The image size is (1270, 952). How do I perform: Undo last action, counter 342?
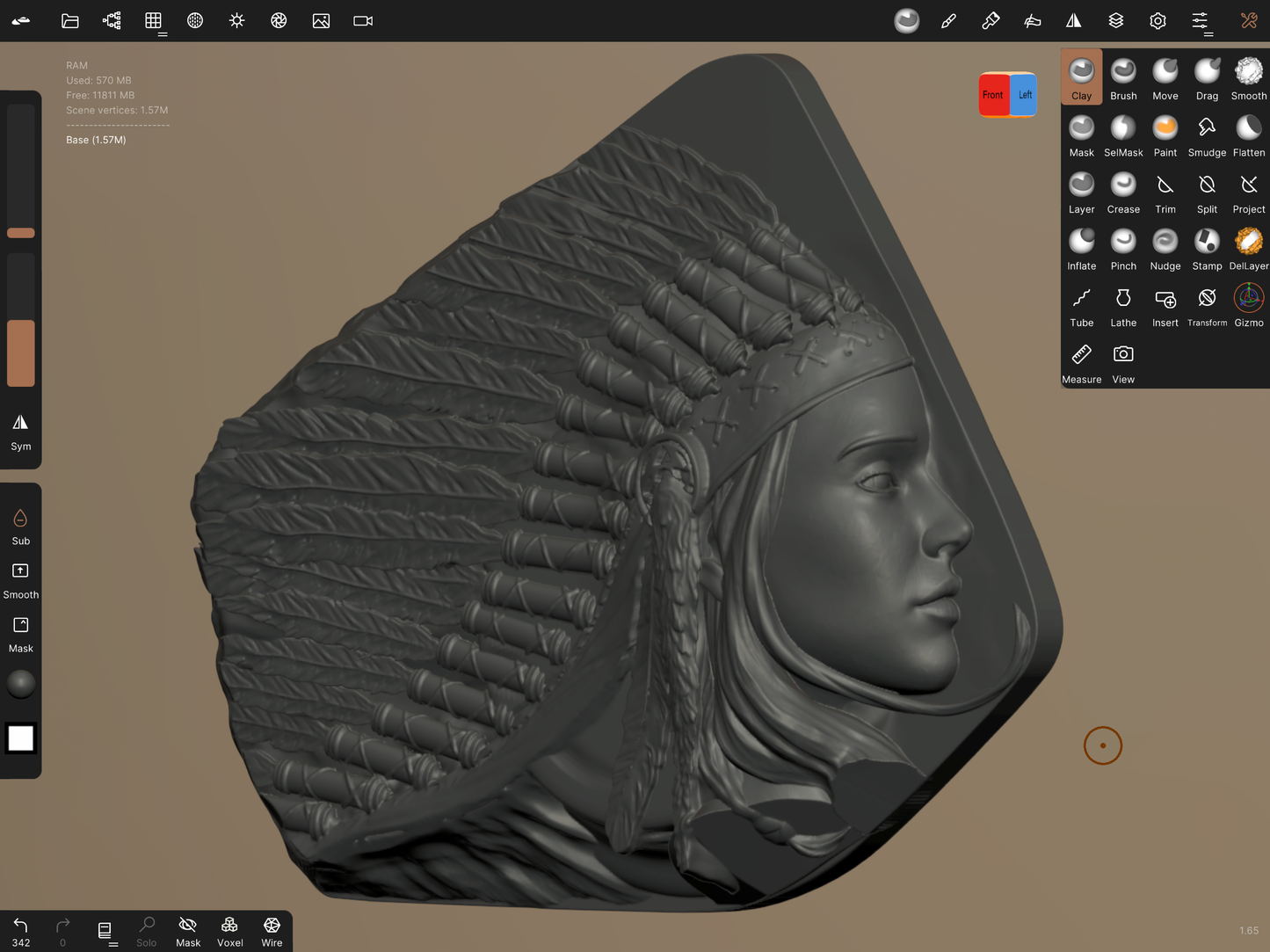pos(21,931)
